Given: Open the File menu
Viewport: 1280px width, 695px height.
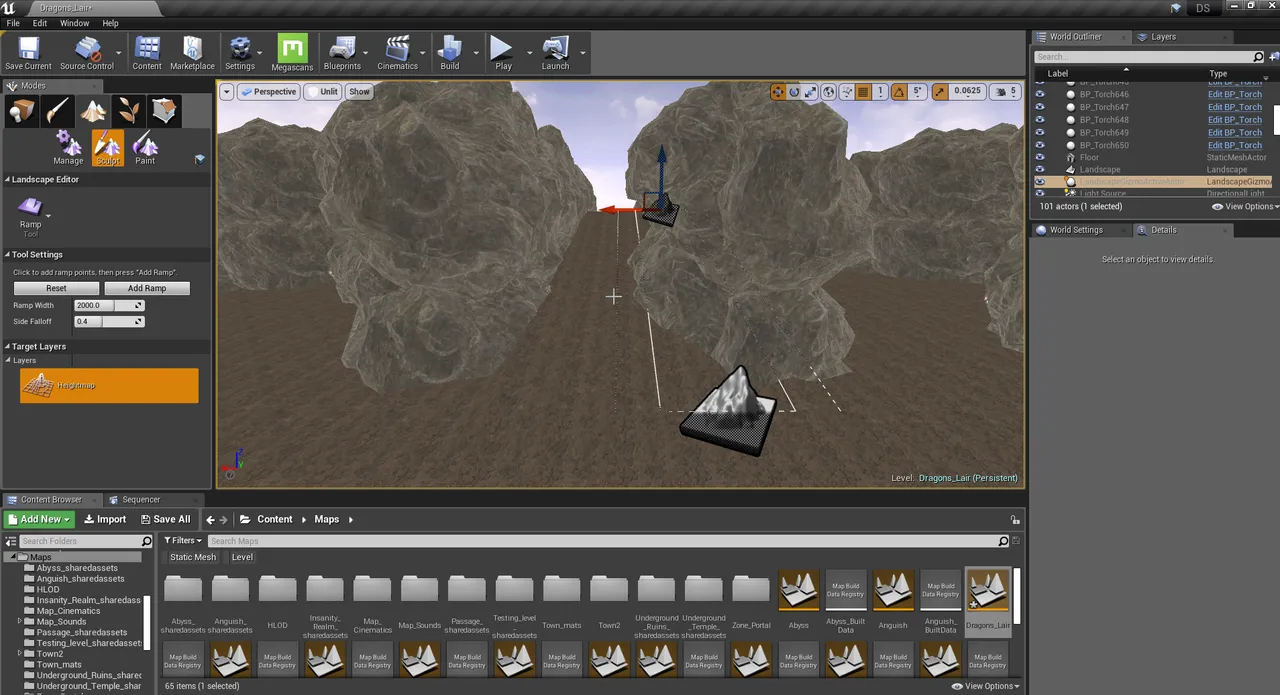Looking at the screenshot, I should click(x=13, y=23).
